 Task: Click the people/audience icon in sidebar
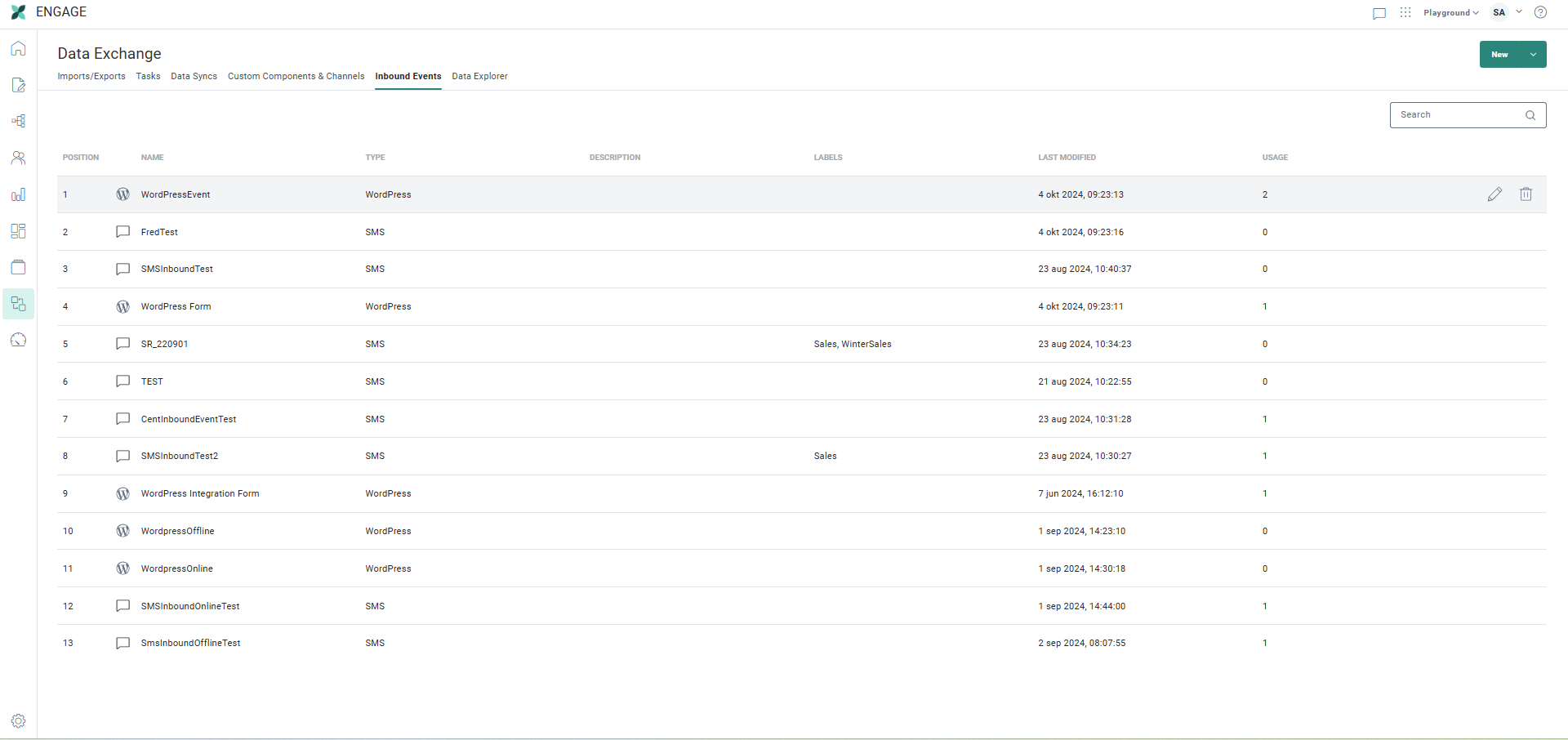18,158
